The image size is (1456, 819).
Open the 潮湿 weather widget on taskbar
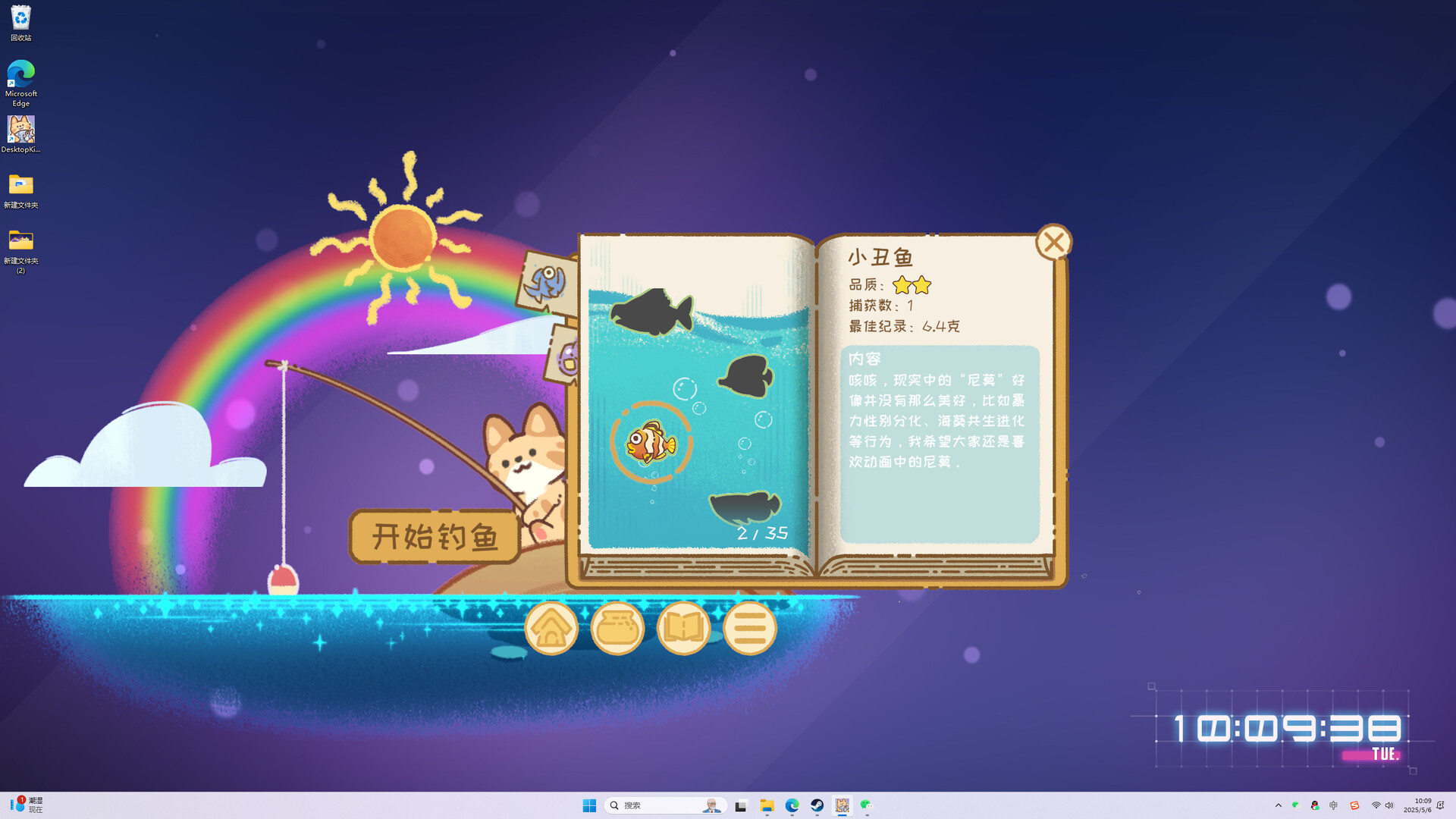pos(28,805)
